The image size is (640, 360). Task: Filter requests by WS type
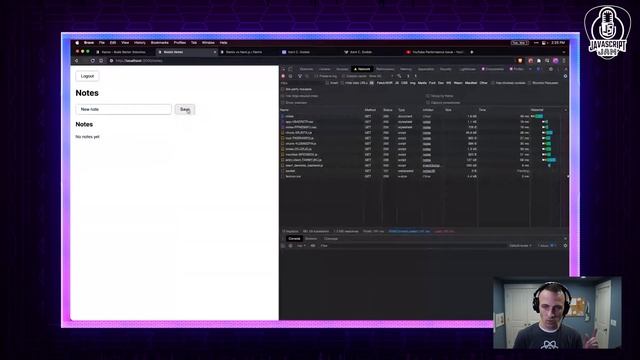pyautogui.click(x=449, y=83)
